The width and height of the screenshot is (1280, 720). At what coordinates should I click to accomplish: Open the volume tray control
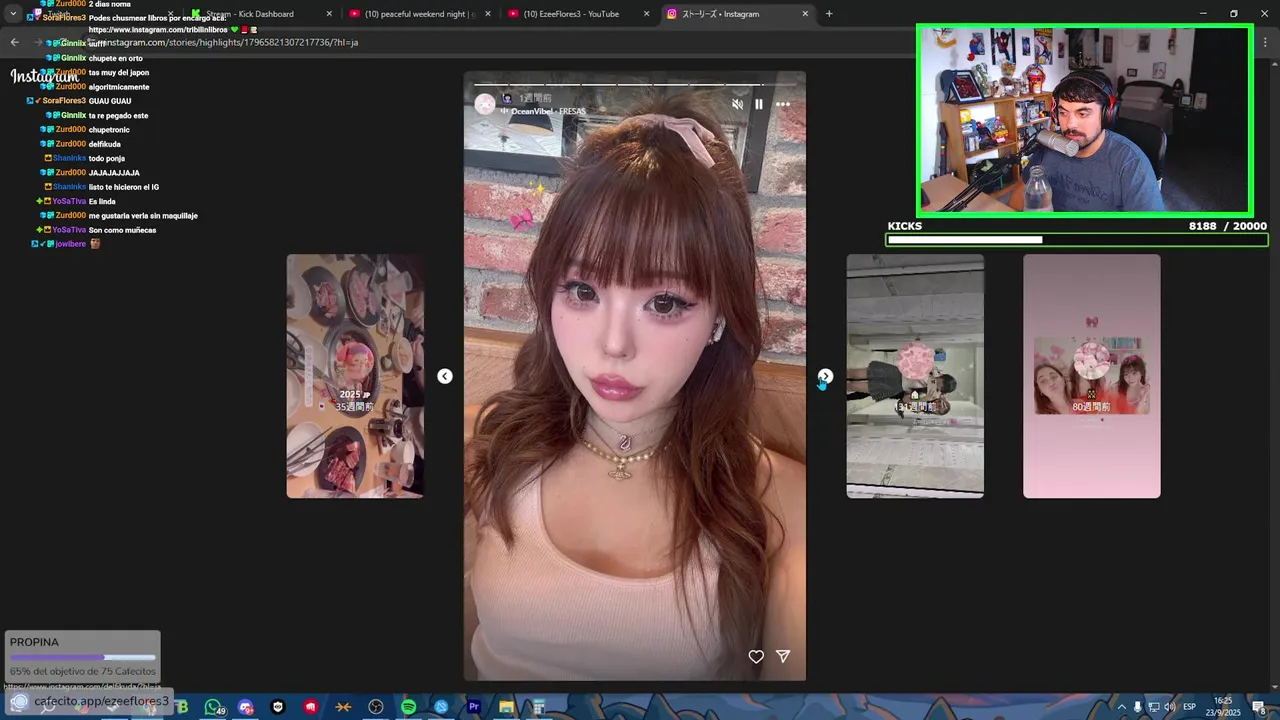[1169, 707]
